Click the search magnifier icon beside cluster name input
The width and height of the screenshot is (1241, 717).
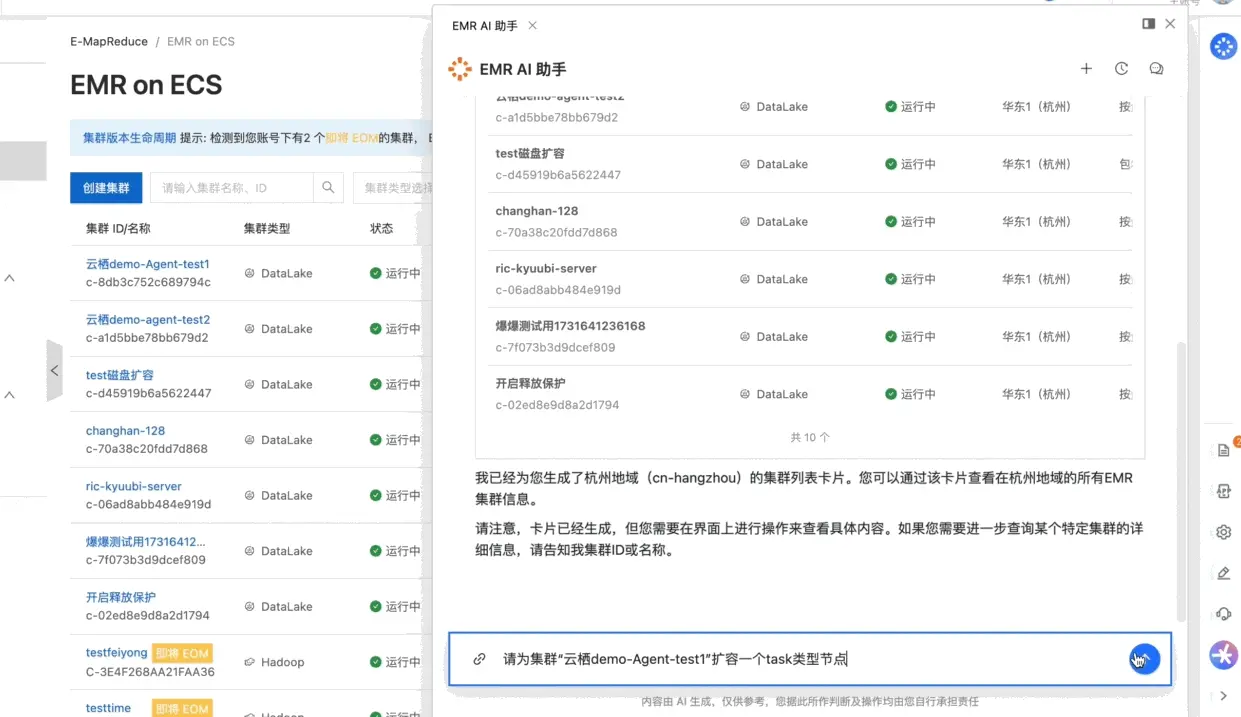pos(328,188)
